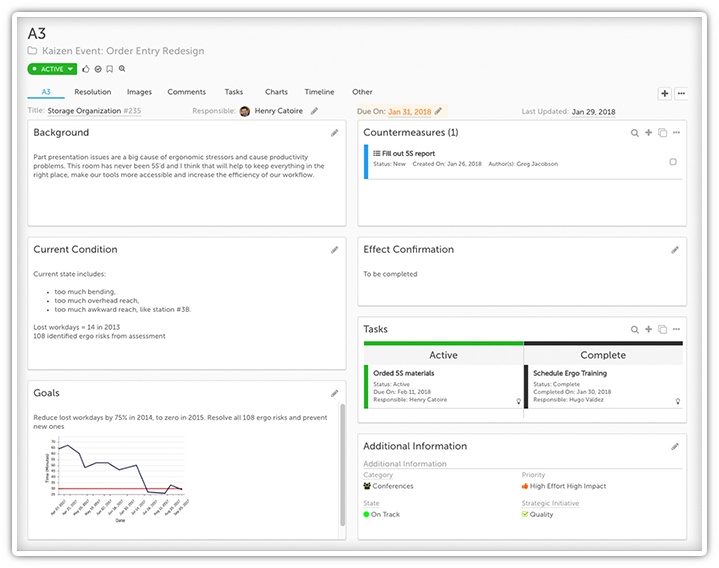Add a new Countermeasure
719x568 pixels.
[648, 132]
